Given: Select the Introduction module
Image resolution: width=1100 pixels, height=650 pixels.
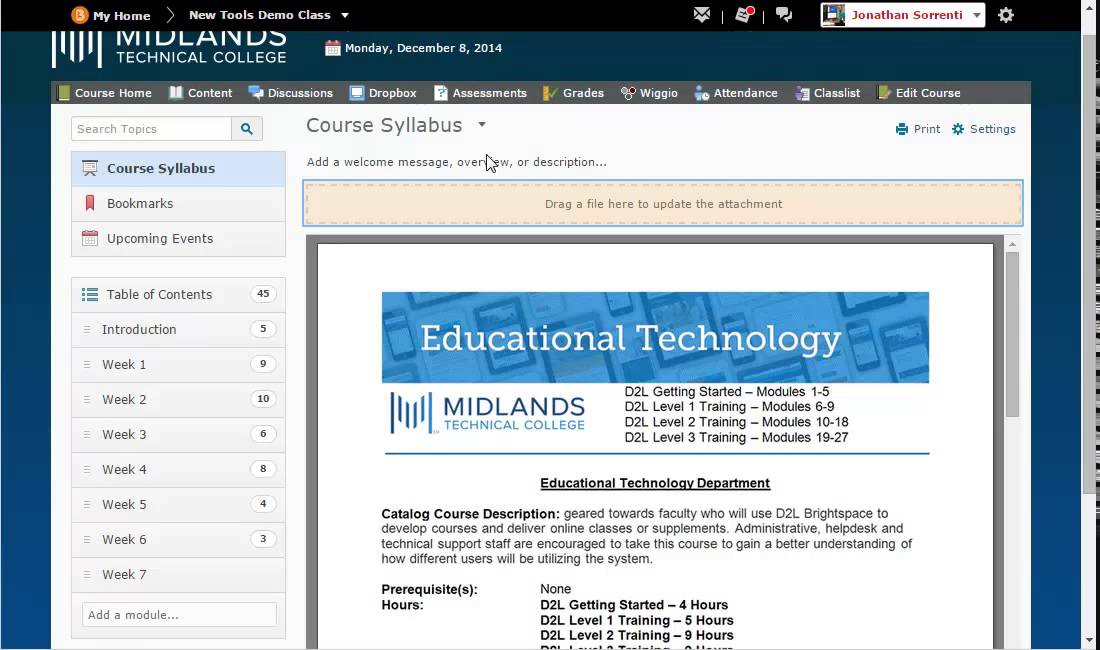Looking at the screenshot, I should (178, 330).
